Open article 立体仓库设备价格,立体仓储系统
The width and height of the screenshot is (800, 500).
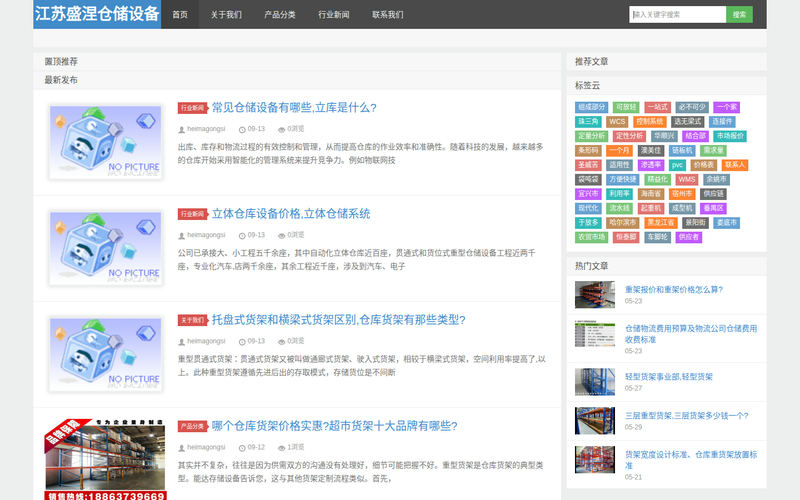pyautogui.click(x=291, y=214)
